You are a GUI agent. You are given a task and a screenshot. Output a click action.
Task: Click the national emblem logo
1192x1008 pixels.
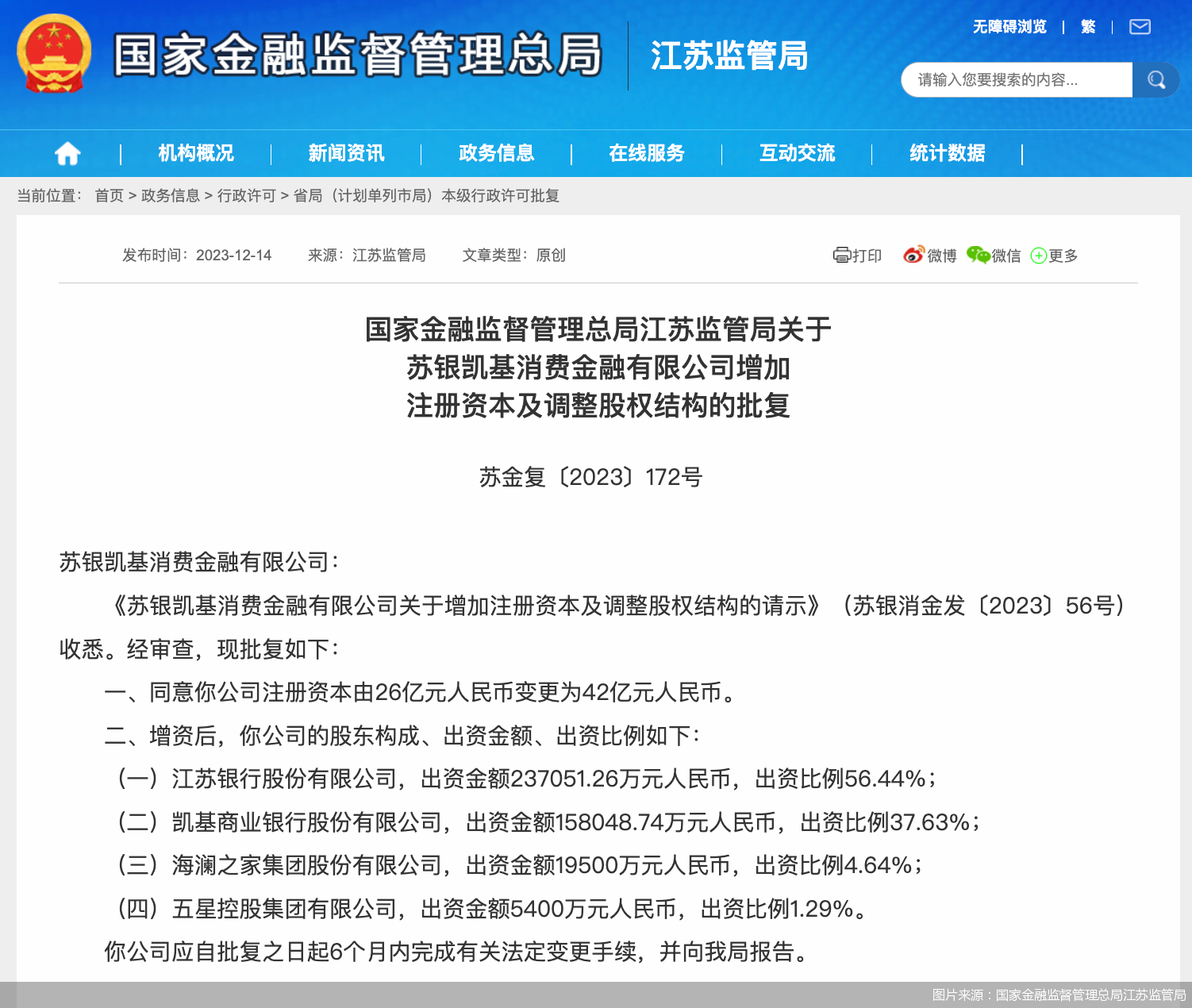(54, 54)
